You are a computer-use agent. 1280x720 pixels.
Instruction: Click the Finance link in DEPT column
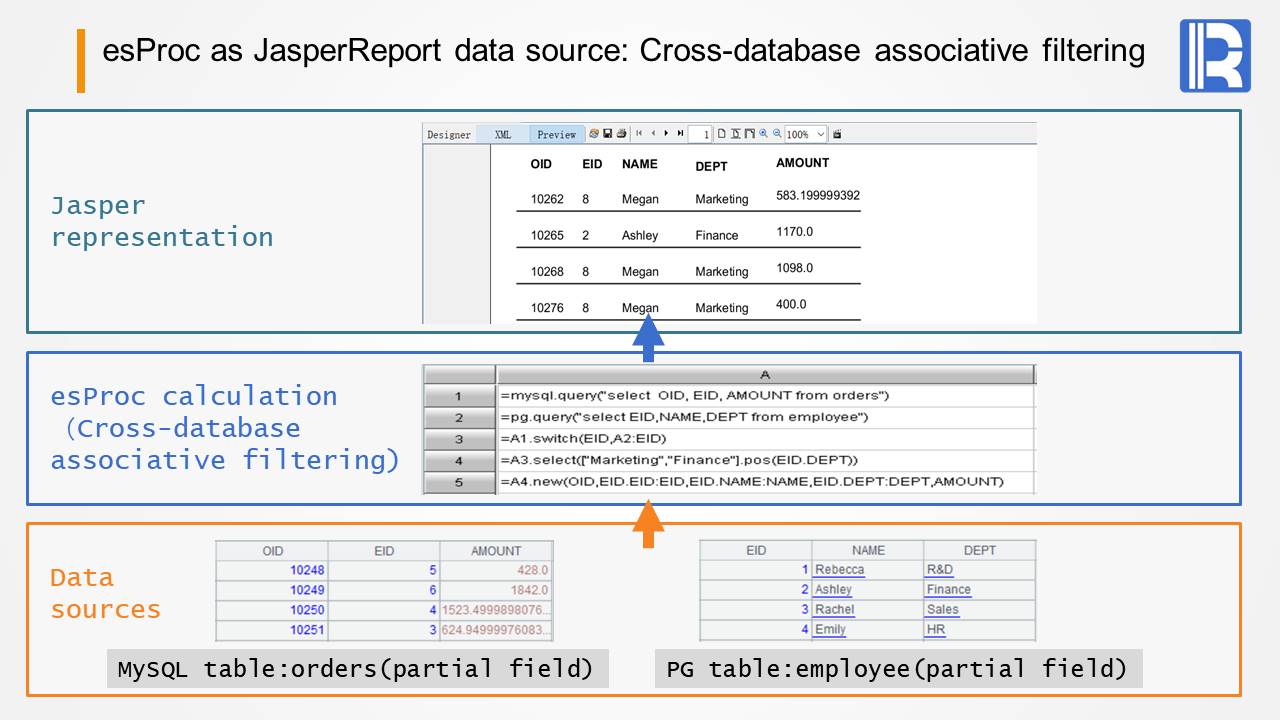point(948,590)
